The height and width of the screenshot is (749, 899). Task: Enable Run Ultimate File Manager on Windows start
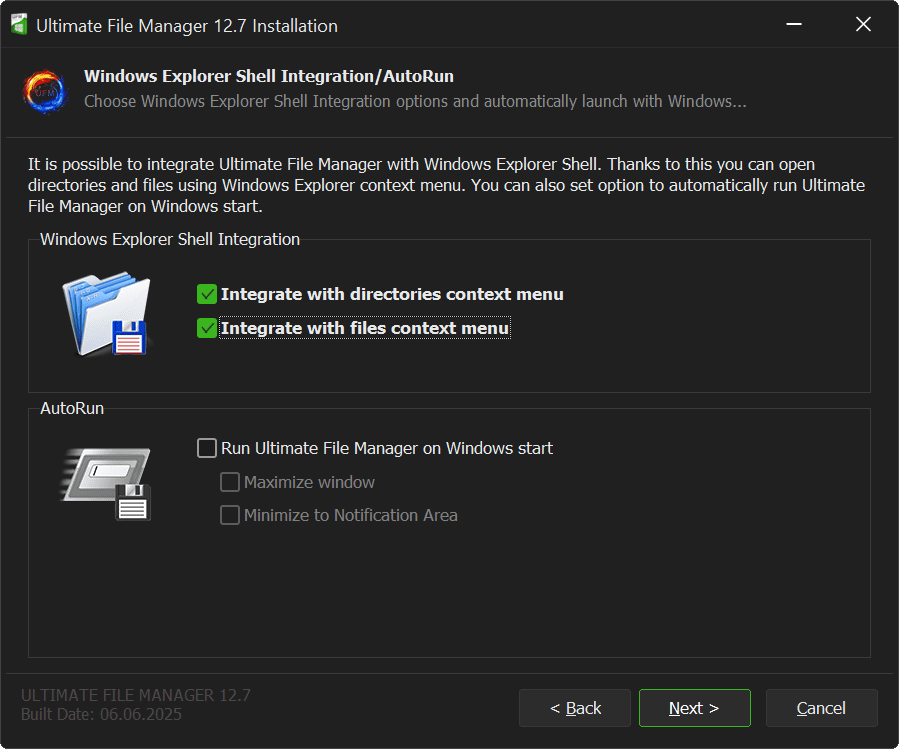[207, 448]
